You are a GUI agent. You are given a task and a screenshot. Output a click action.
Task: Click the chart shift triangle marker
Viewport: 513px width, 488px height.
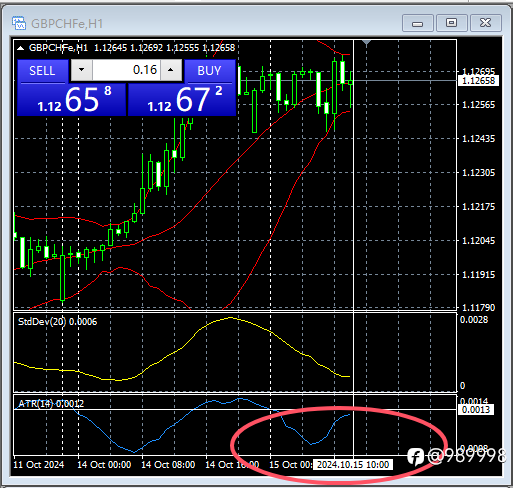click(x=366, y=43)
